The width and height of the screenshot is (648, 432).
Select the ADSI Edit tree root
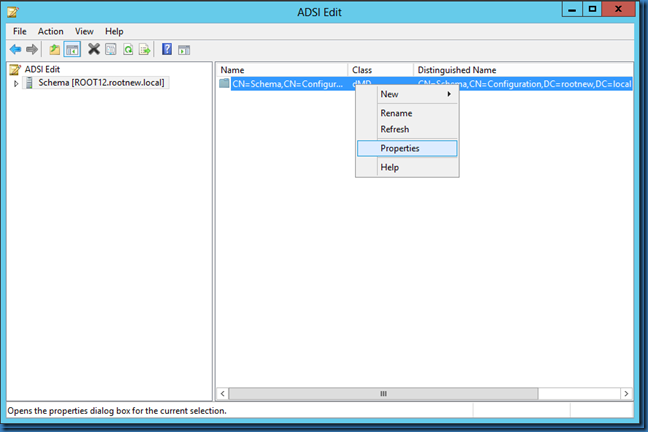[42, 69]
